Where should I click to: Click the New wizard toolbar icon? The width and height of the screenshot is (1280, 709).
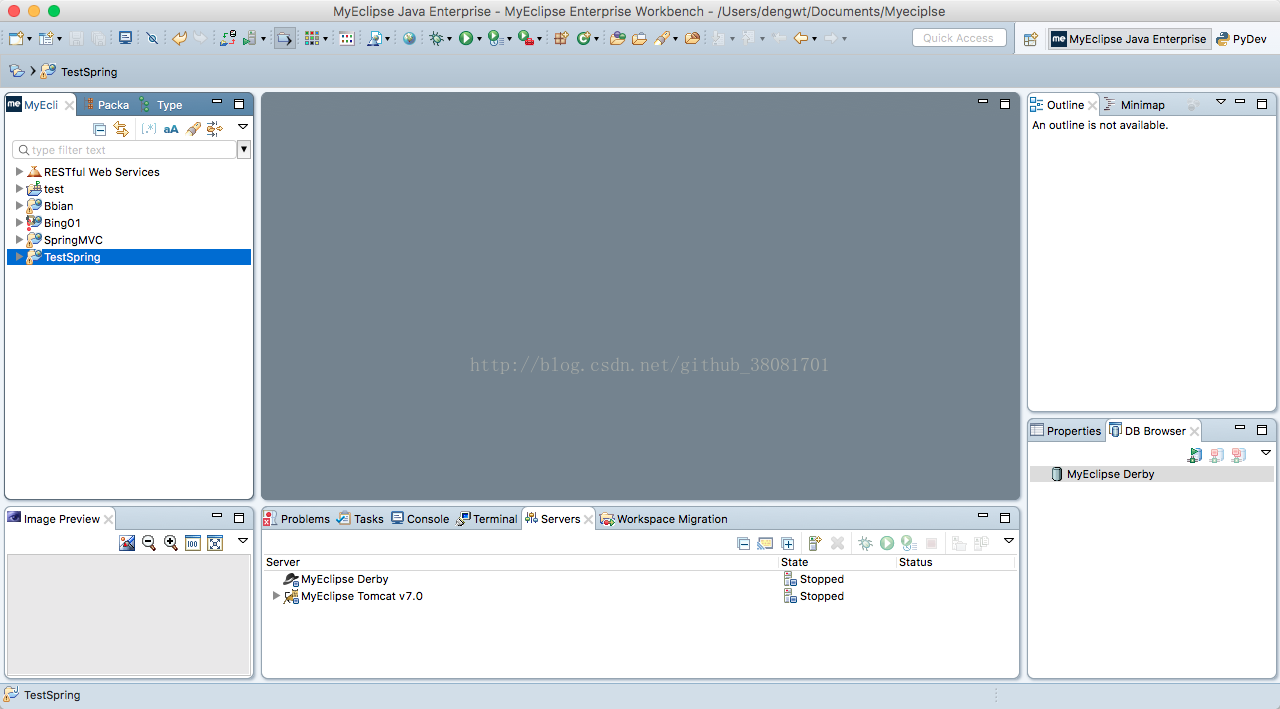tap(16, 38)
